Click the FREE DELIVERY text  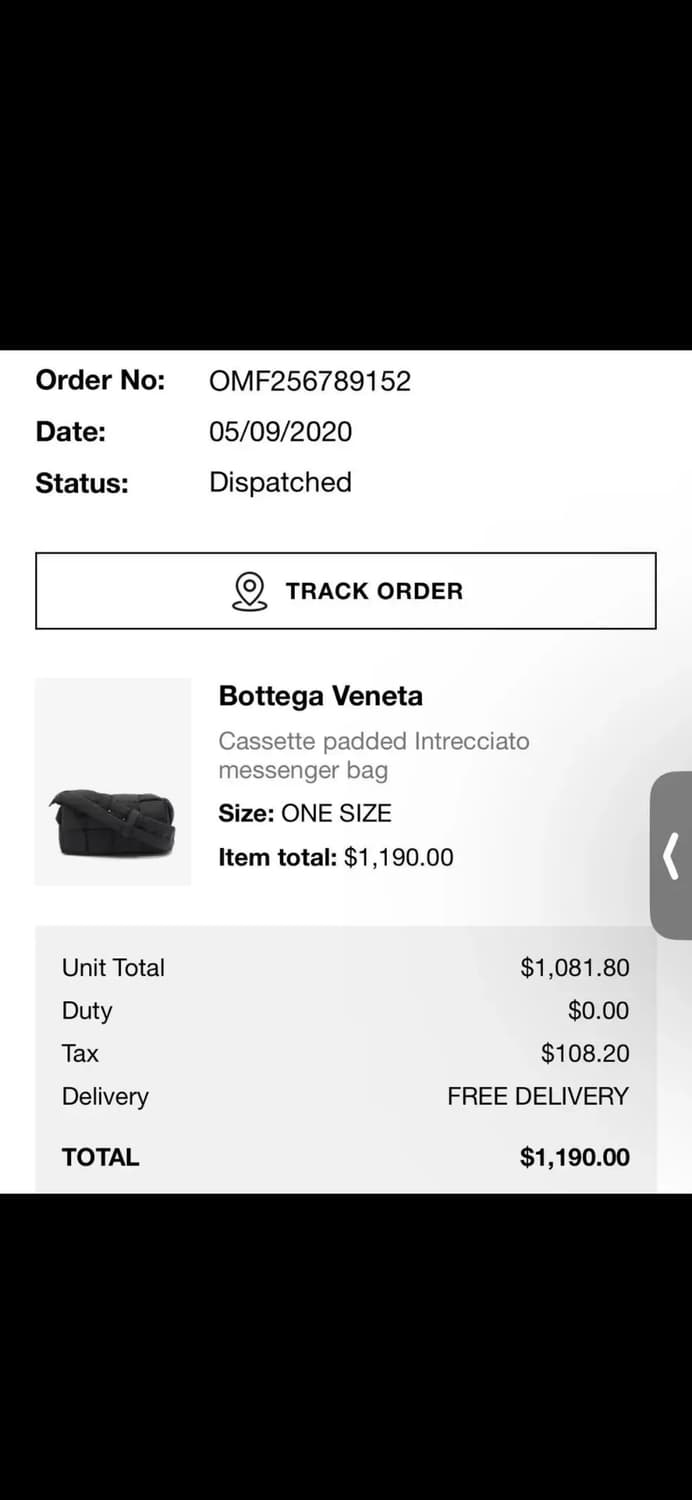coord(538,1097)
